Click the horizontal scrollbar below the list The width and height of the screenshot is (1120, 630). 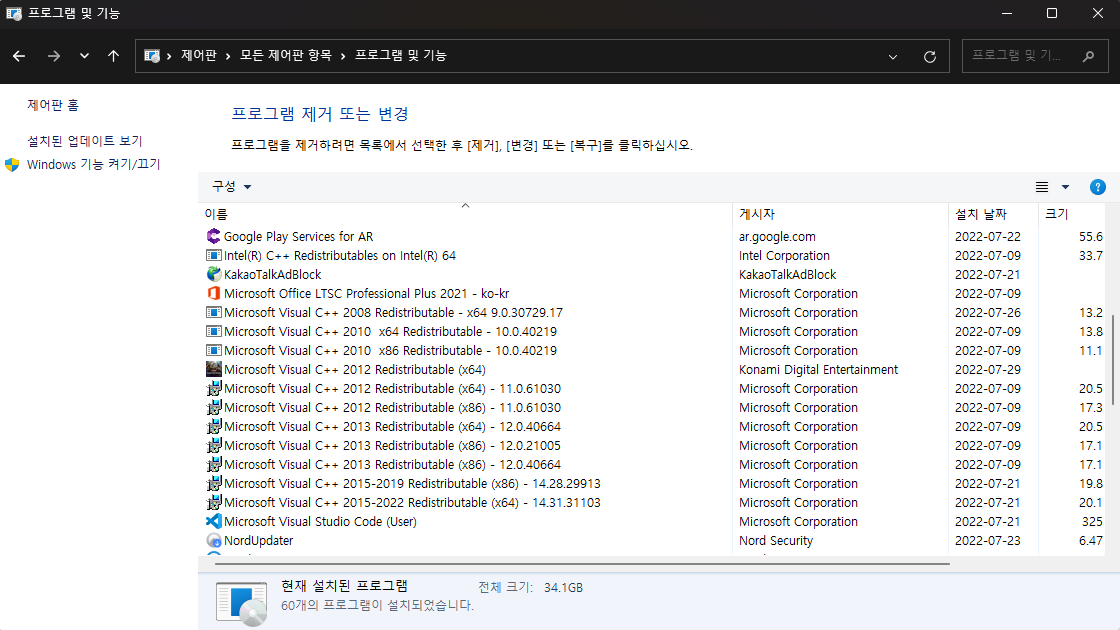(582, 564)
